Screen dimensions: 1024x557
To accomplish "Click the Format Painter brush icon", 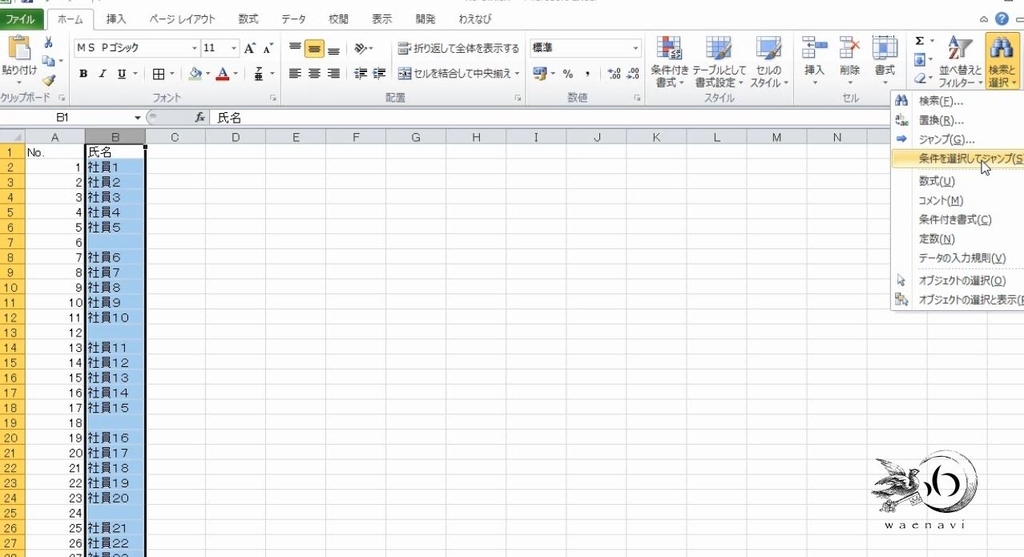I will (x=48, y=80).
